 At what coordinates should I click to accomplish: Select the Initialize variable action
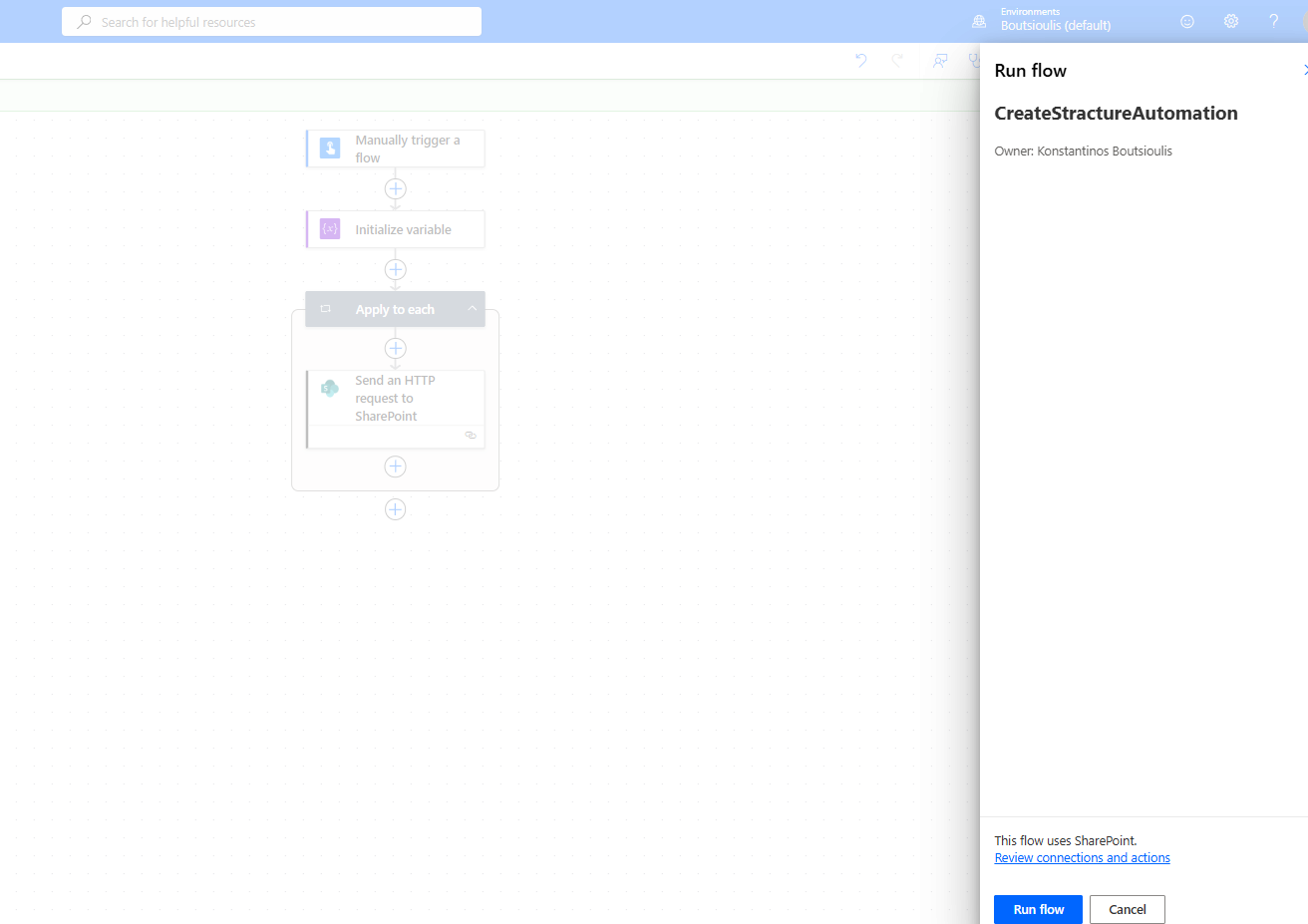click(396, 229)
